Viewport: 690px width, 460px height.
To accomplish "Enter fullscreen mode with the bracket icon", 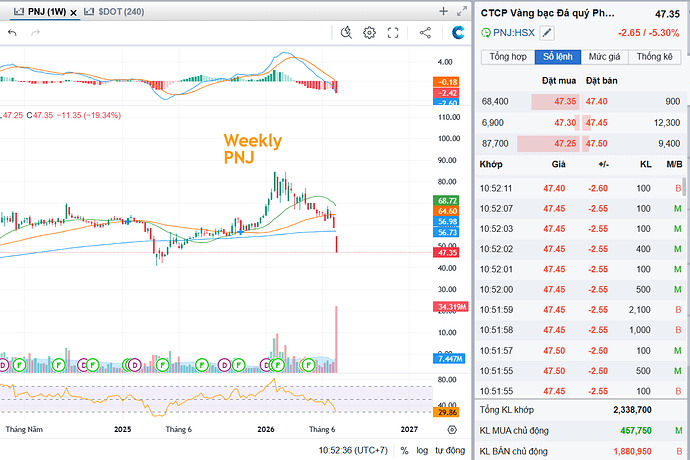I will (x=393, y=33).
